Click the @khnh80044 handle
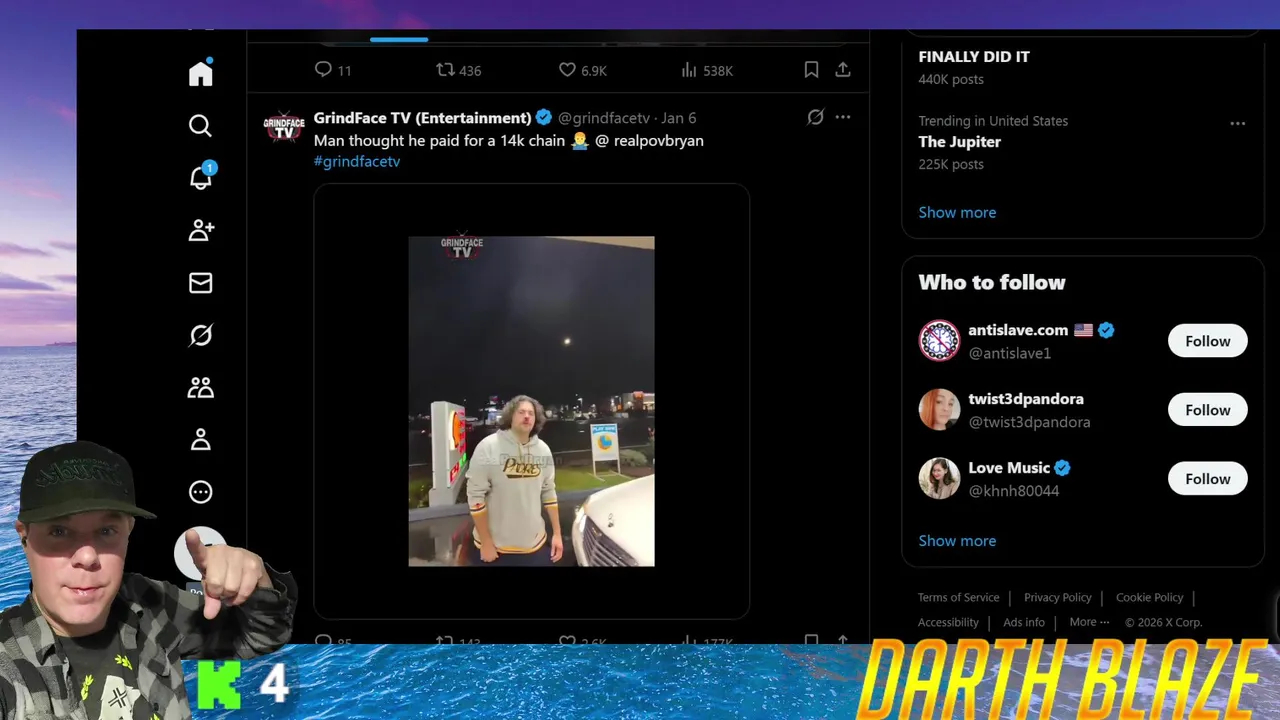Screen dimensions: 1280x720 (x=1013, y=491)
